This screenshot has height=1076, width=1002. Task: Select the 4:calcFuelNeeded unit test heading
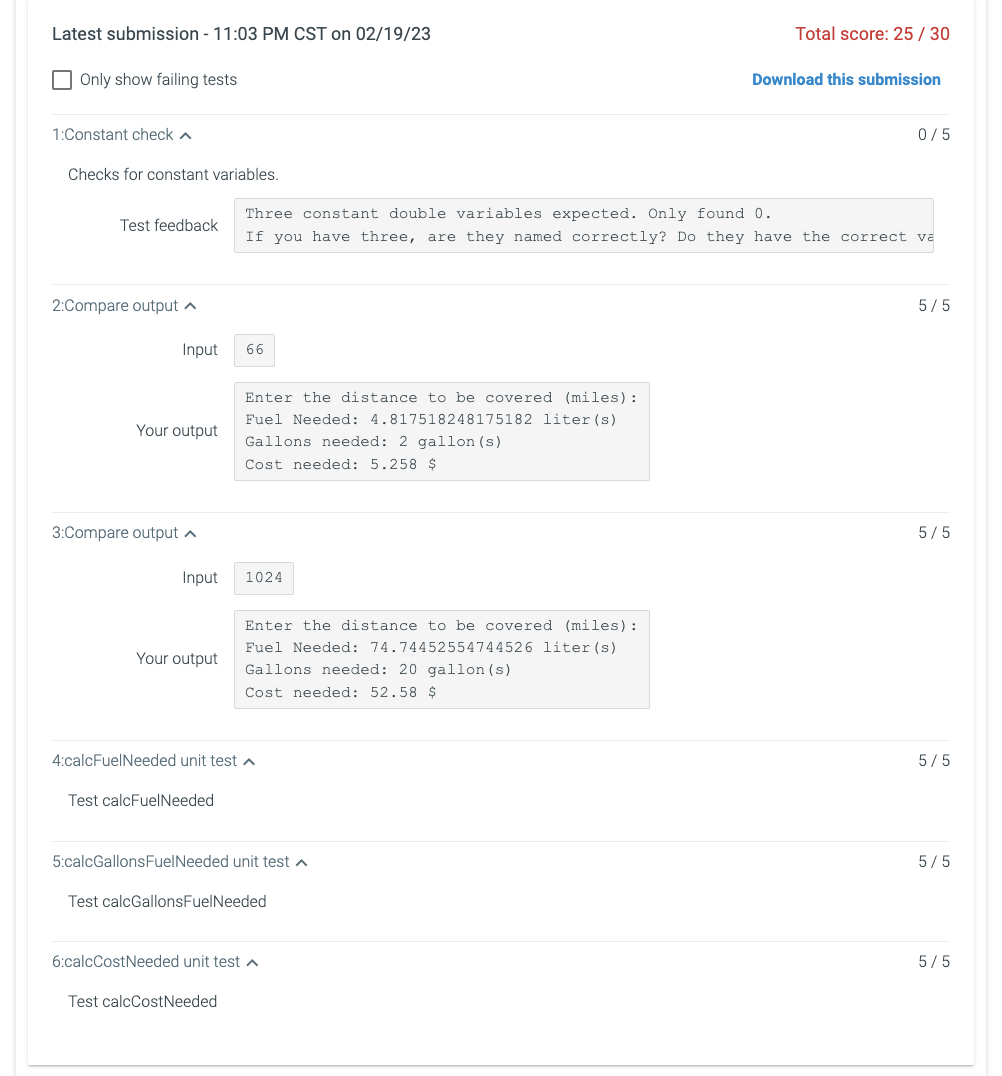tap(145, 760)
